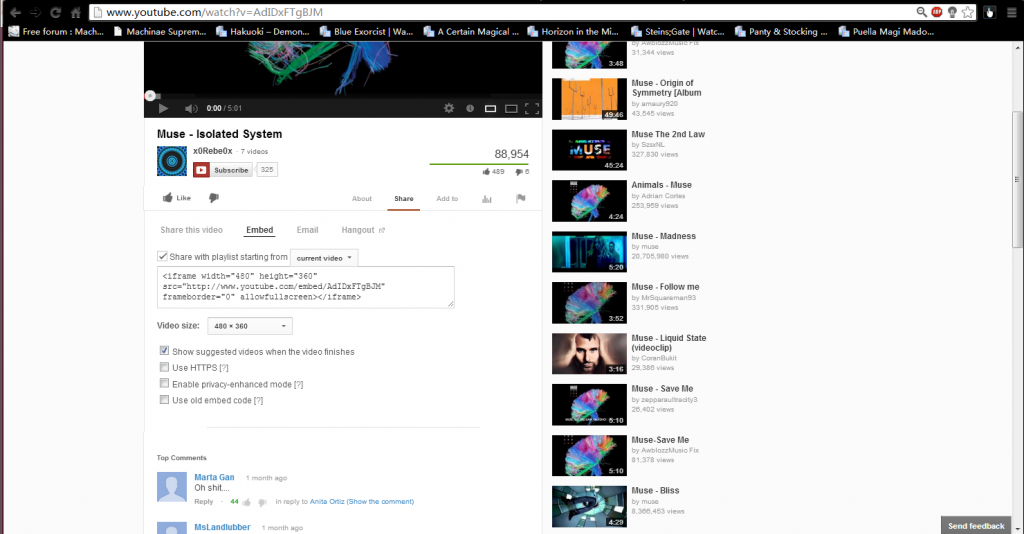Open Muse - Bliss suggested video title
Image resolution: width=1024 pixels, height=534 pixels.
(x=655, y=491)
